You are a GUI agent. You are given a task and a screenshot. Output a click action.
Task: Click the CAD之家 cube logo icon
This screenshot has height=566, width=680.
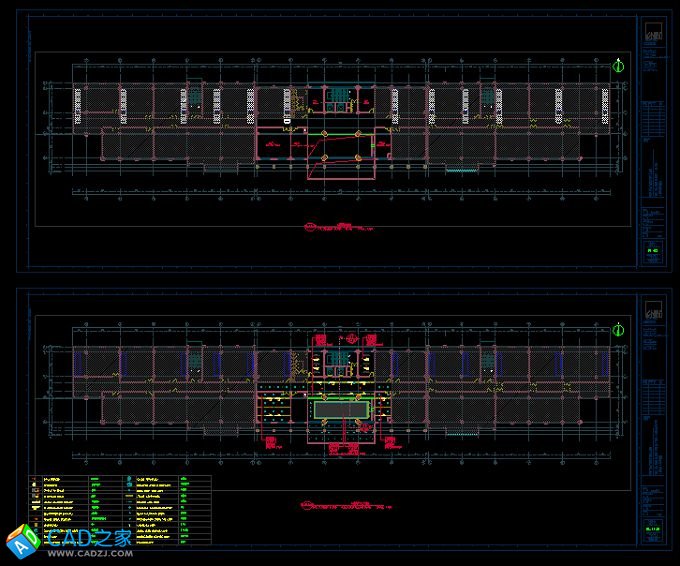tap(22, 542)
